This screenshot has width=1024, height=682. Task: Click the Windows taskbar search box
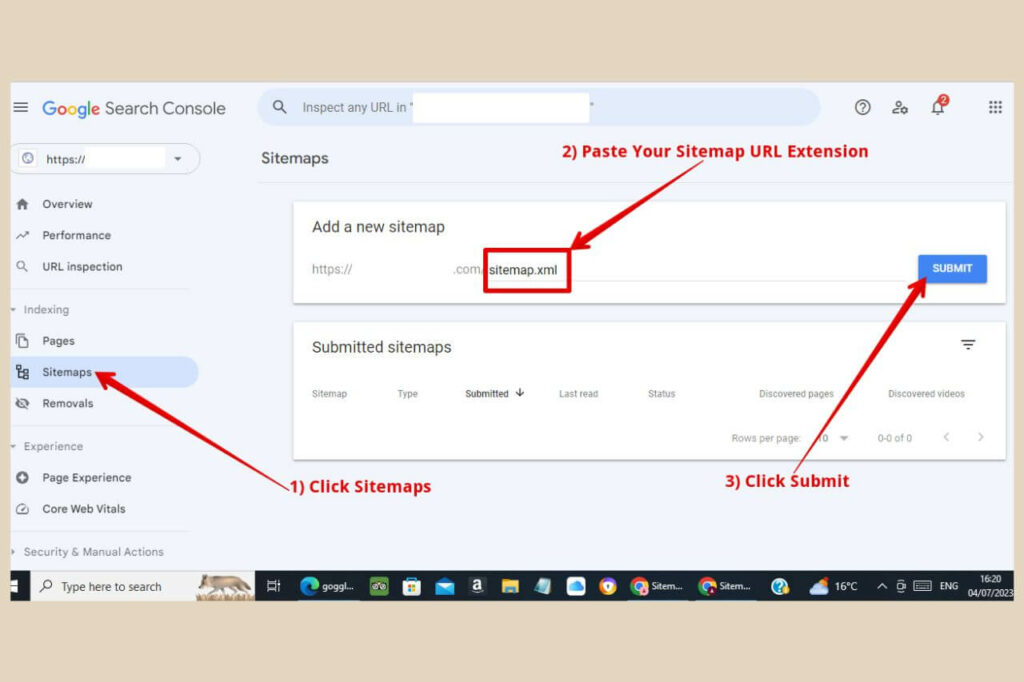(142, 586)
